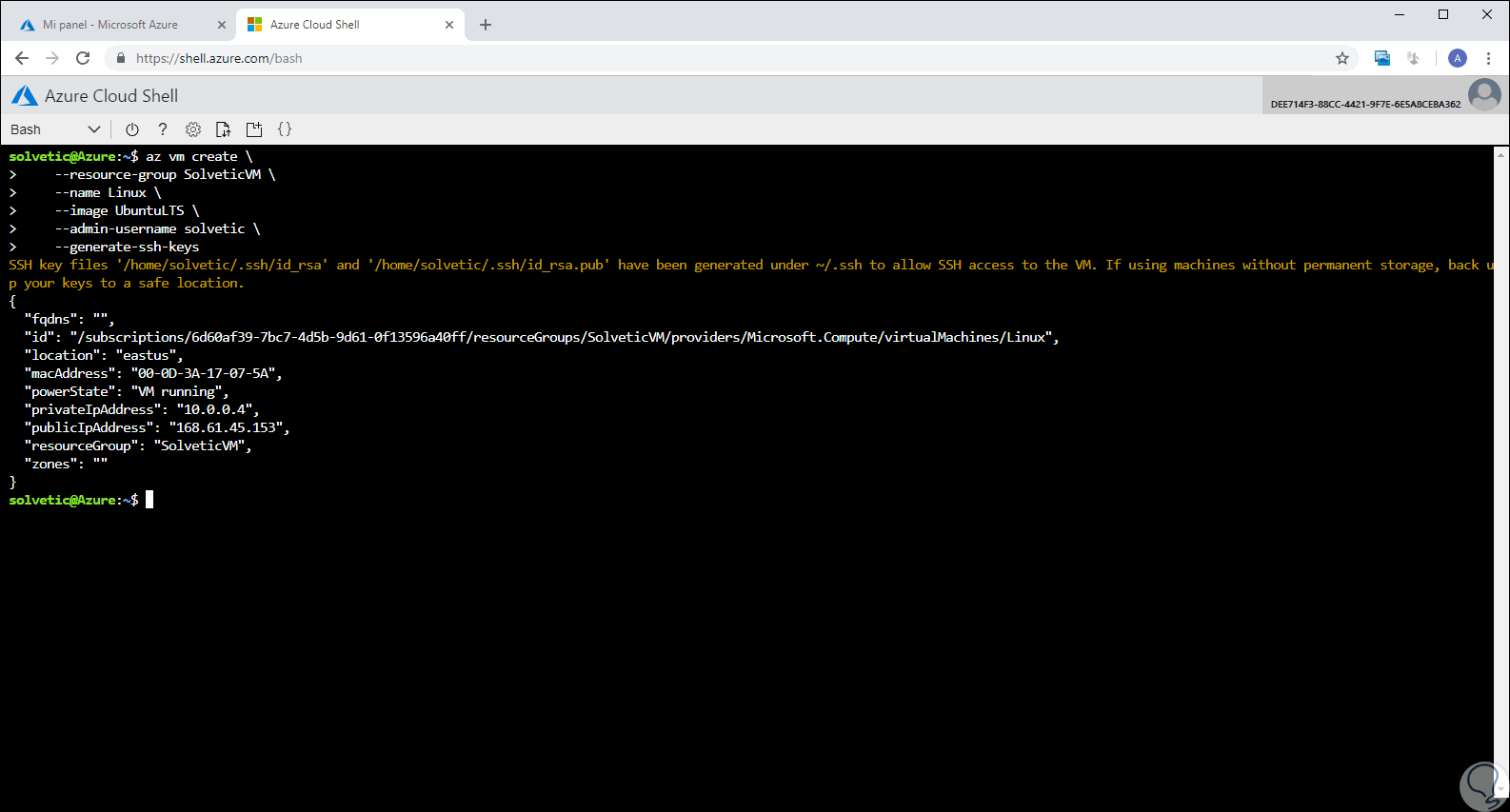Click the upload/download files icon
Viewport: 1510px width, 812px height.
(x=224, y=129)
